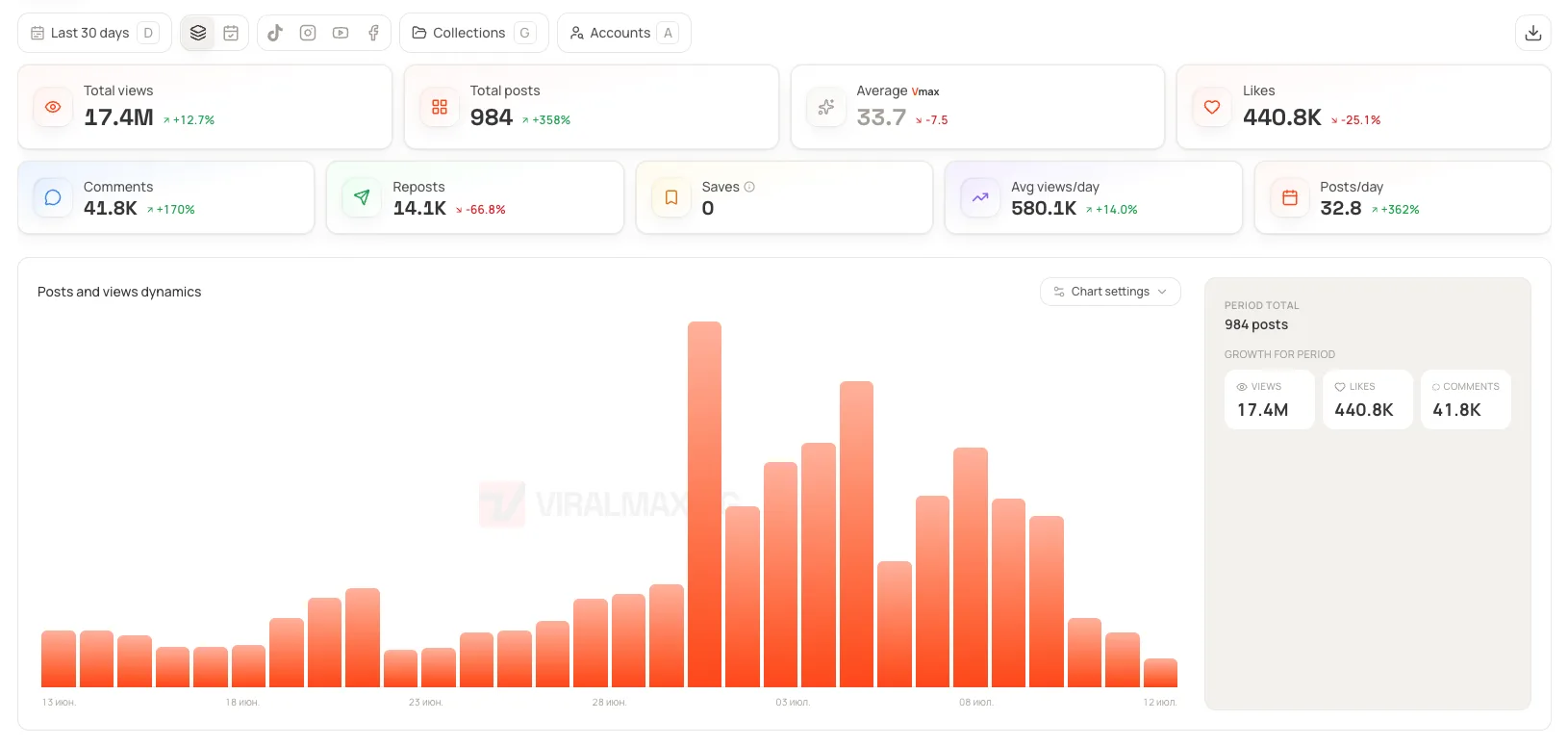Click the -7.5 Average Vmax change
The height and width of the screenshot is (746, 1568).
point(931,120)
